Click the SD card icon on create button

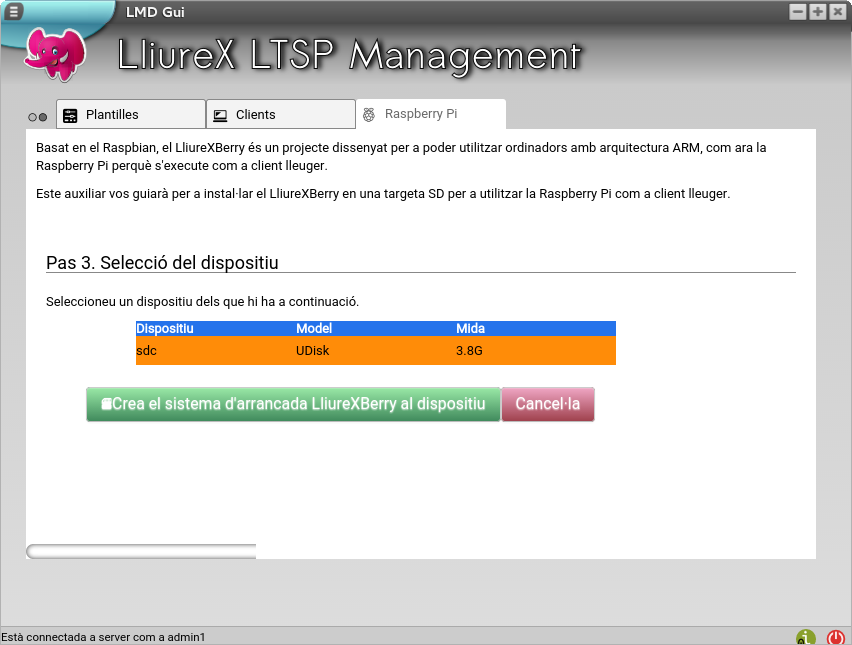pyautogui.click(x=106, y=405)
